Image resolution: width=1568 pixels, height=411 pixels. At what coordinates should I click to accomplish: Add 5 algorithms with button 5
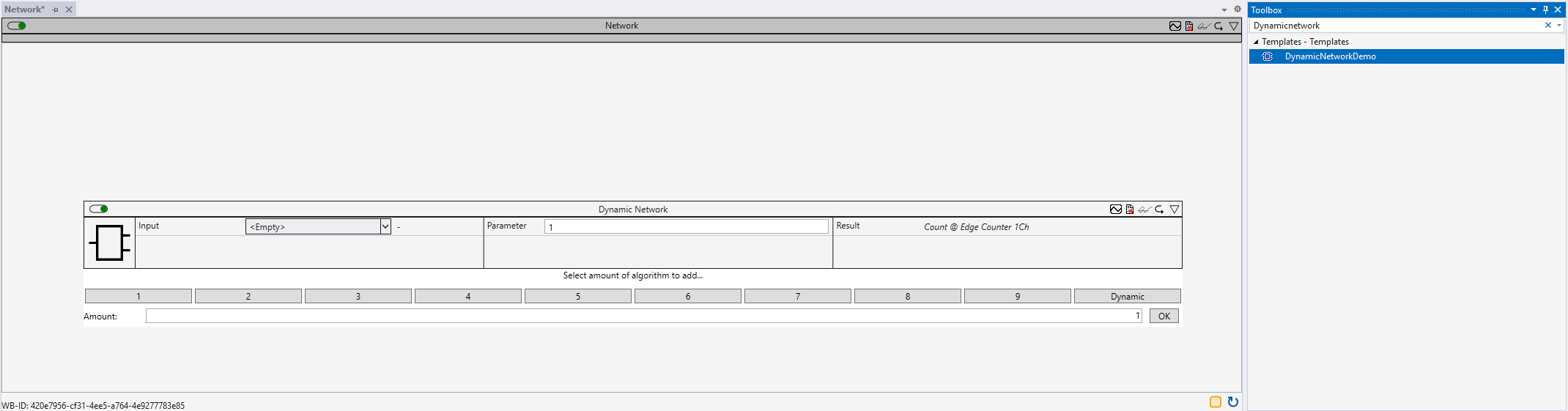pyautogui.click(x=578, y=296)
